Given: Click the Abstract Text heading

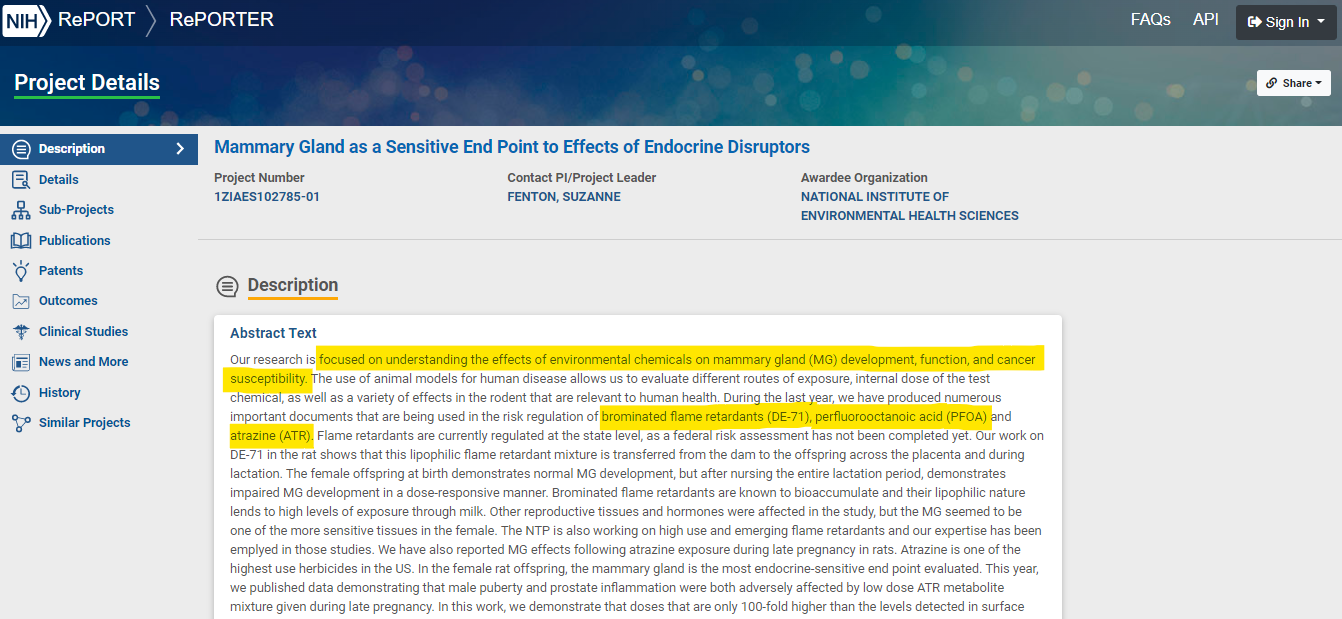Looking at the screenshot, I should coord(273,333).
